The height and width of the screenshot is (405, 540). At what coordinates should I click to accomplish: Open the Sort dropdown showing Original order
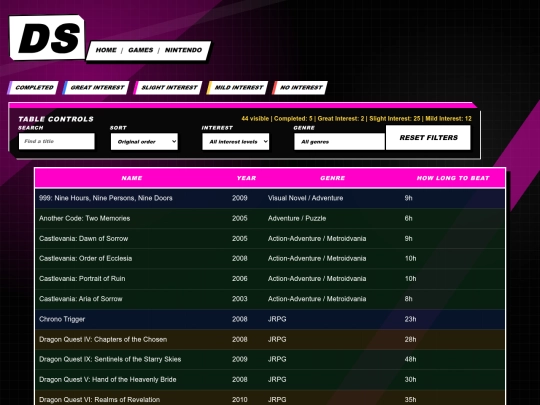[144, 142]
